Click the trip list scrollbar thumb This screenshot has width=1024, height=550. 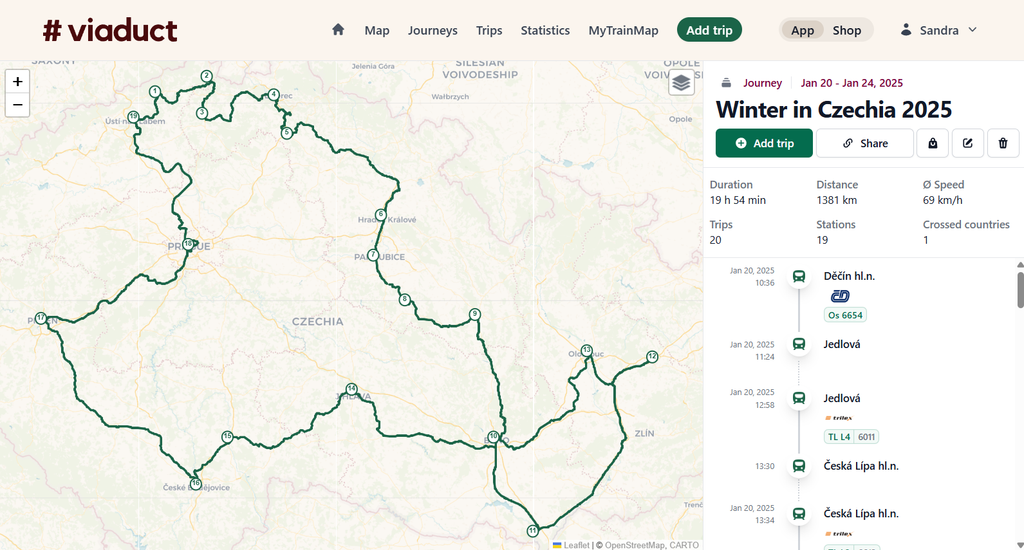1020,289
